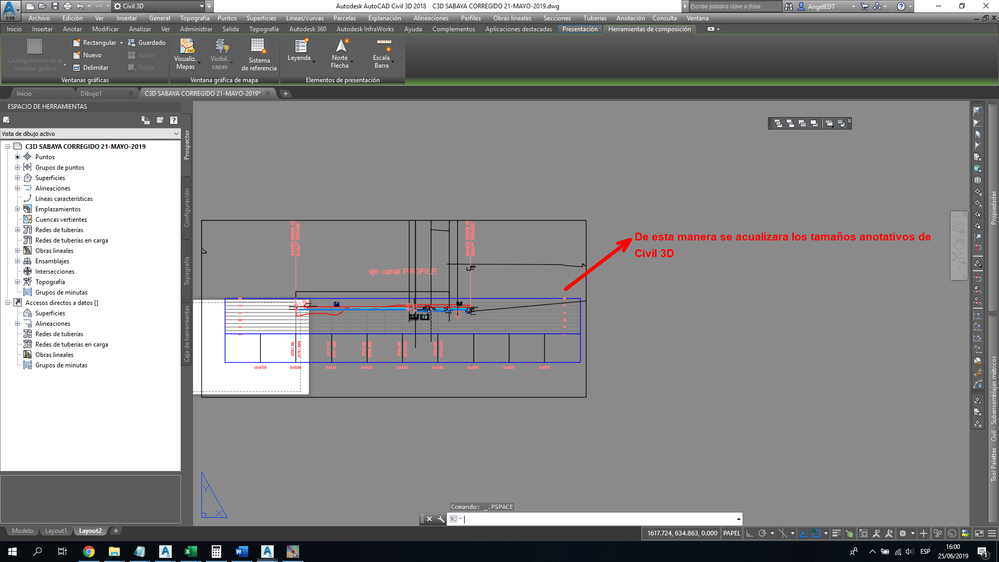Open Calculator from the Windows taskbar
This screenshot has height=562, width=999.
click(216, 552)
